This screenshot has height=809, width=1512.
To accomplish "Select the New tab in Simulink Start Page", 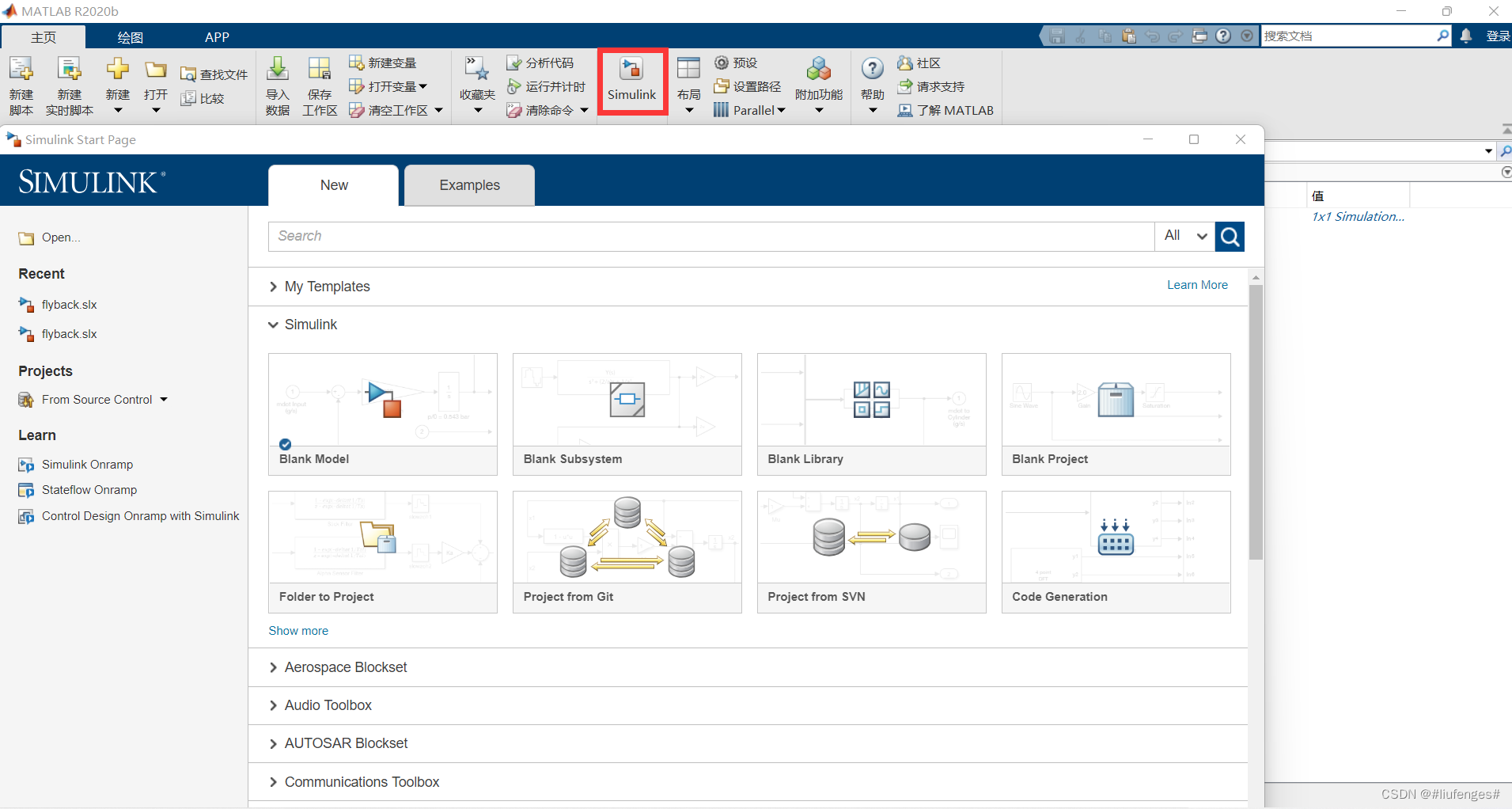I will point(334,185).
